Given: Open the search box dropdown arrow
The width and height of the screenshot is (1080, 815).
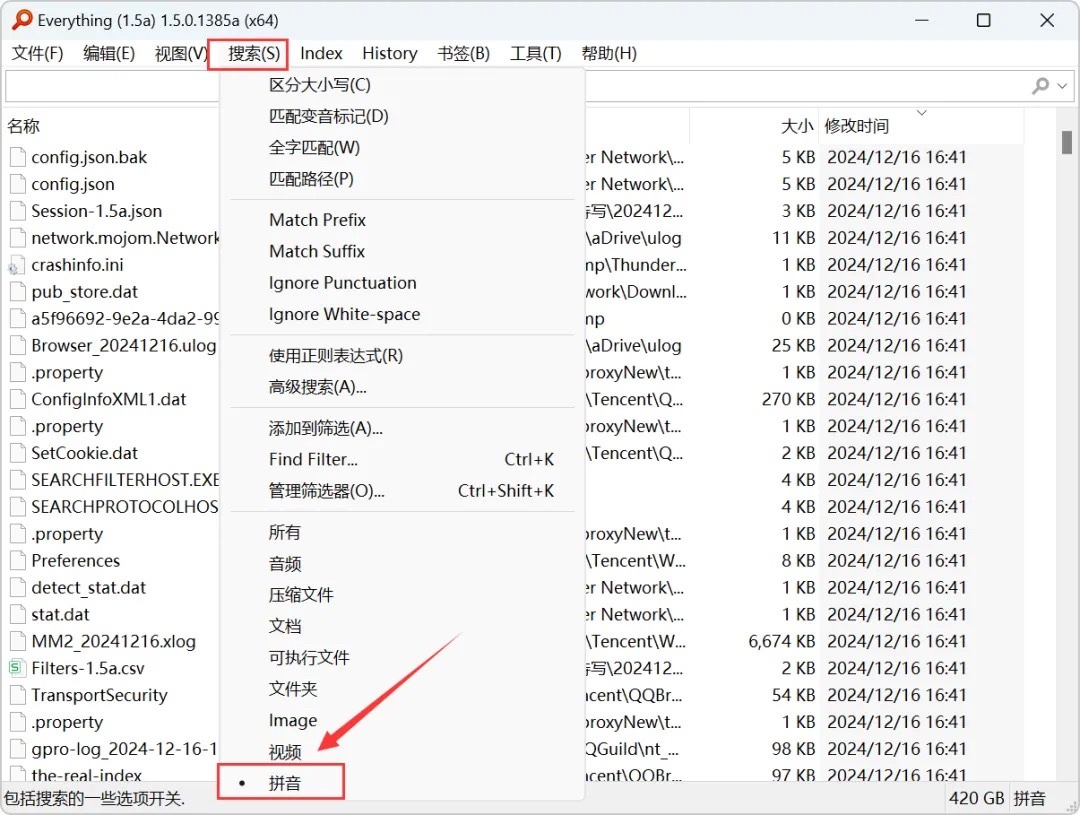Looking at the screenshot, I should 1062,86.
